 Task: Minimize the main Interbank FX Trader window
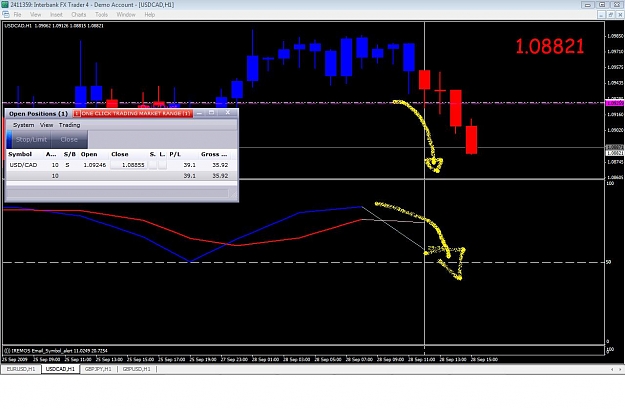(x=588, y=5)
